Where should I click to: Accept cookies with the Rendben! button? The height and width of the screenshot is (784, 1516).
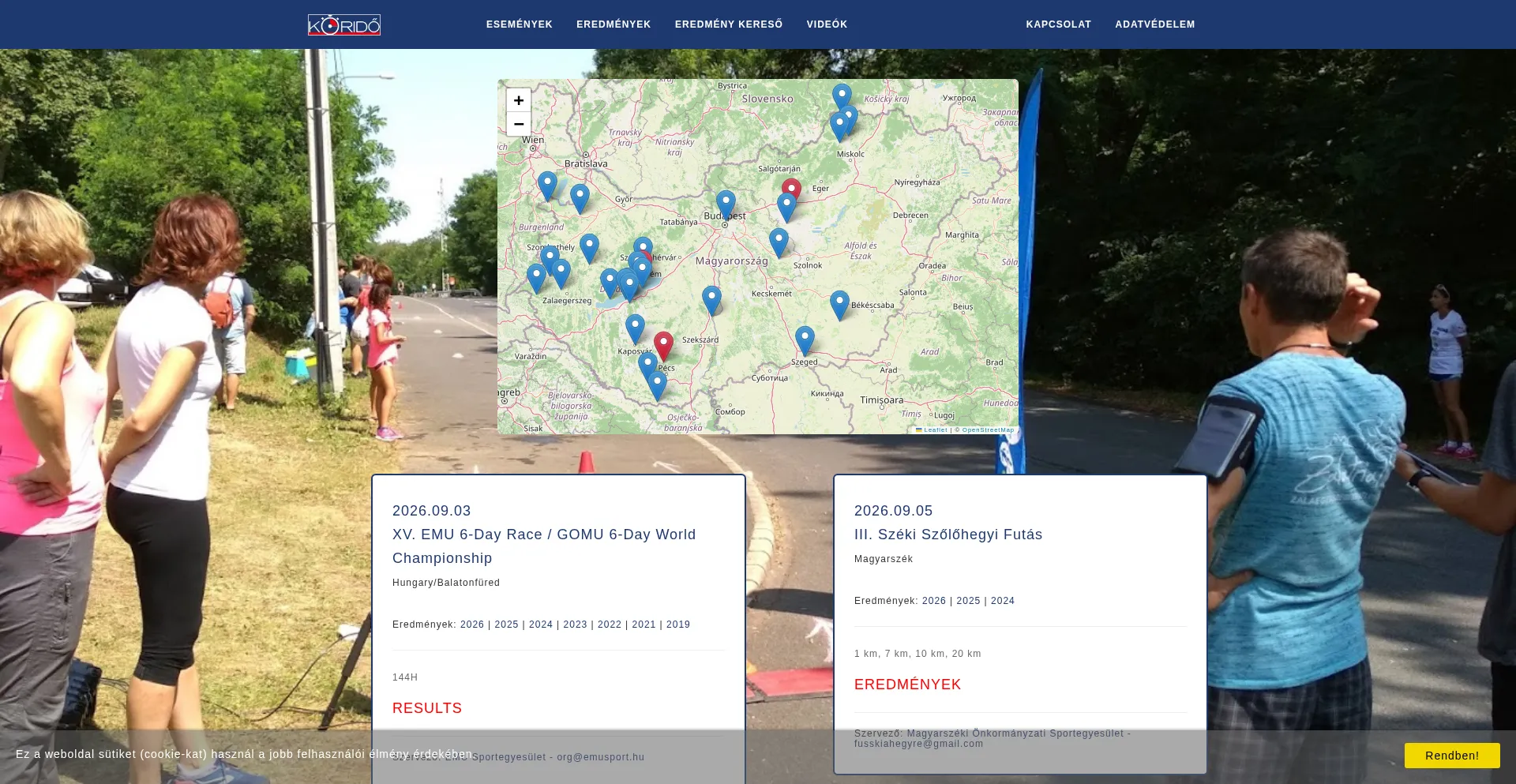pos(1452,756)
